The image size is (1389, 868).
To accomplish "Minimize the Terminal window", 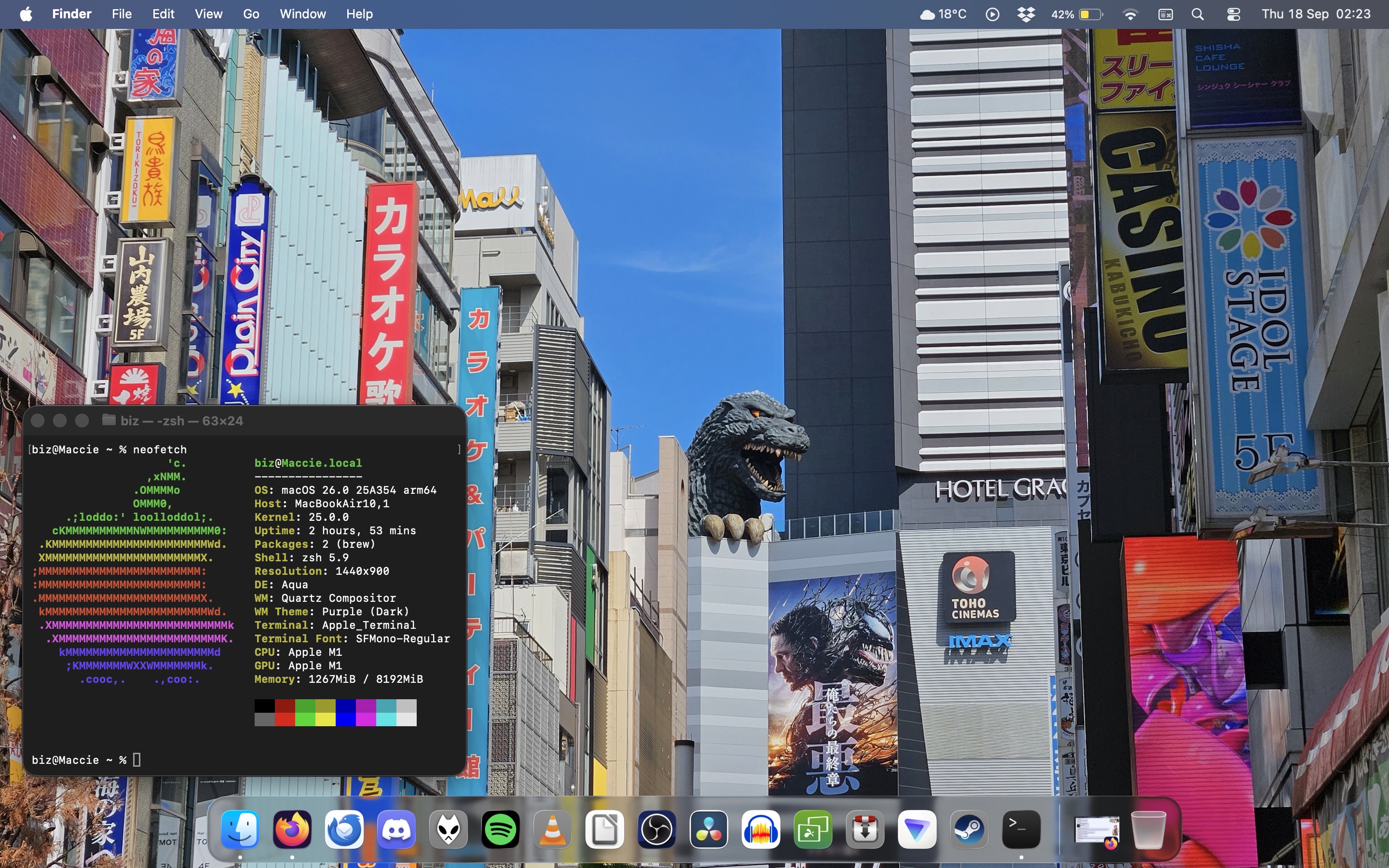I will pyautogui.click(x=60, y=421).
